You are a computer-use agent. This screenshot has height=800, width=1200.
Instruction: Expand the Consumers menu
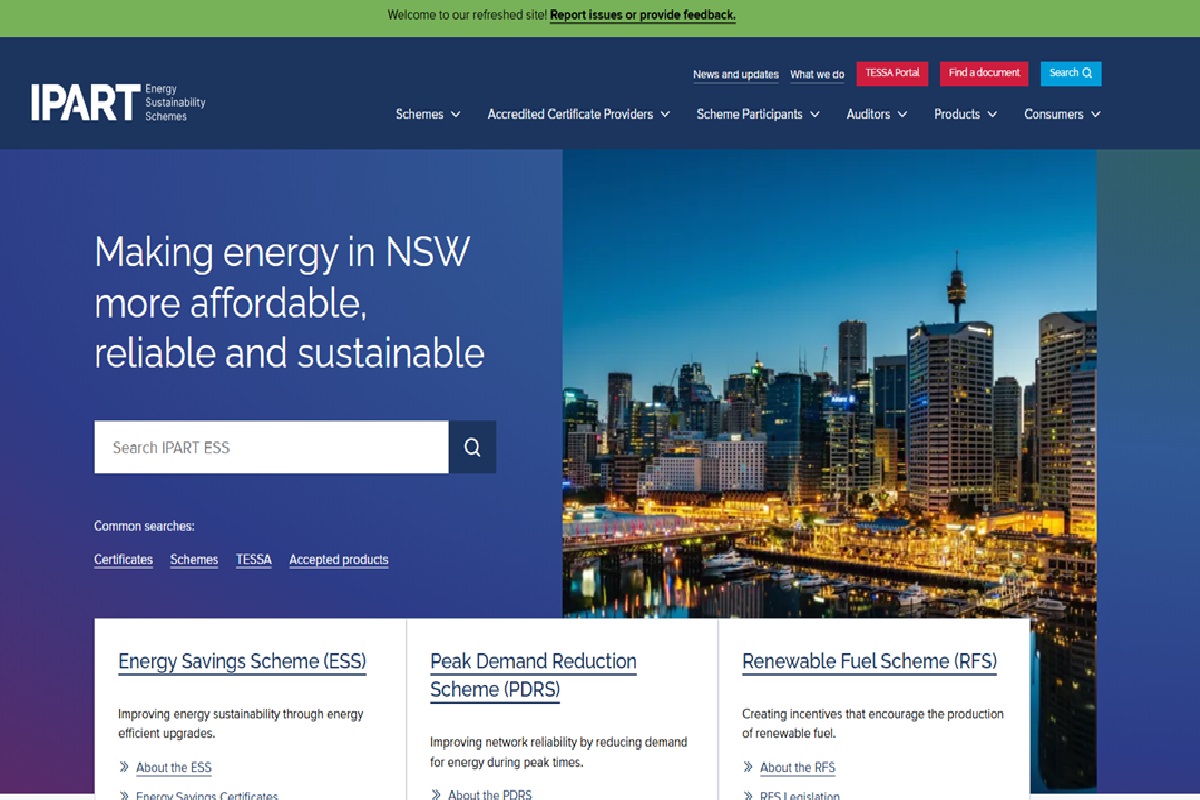pyautogui.click(x=1061, y=114)
